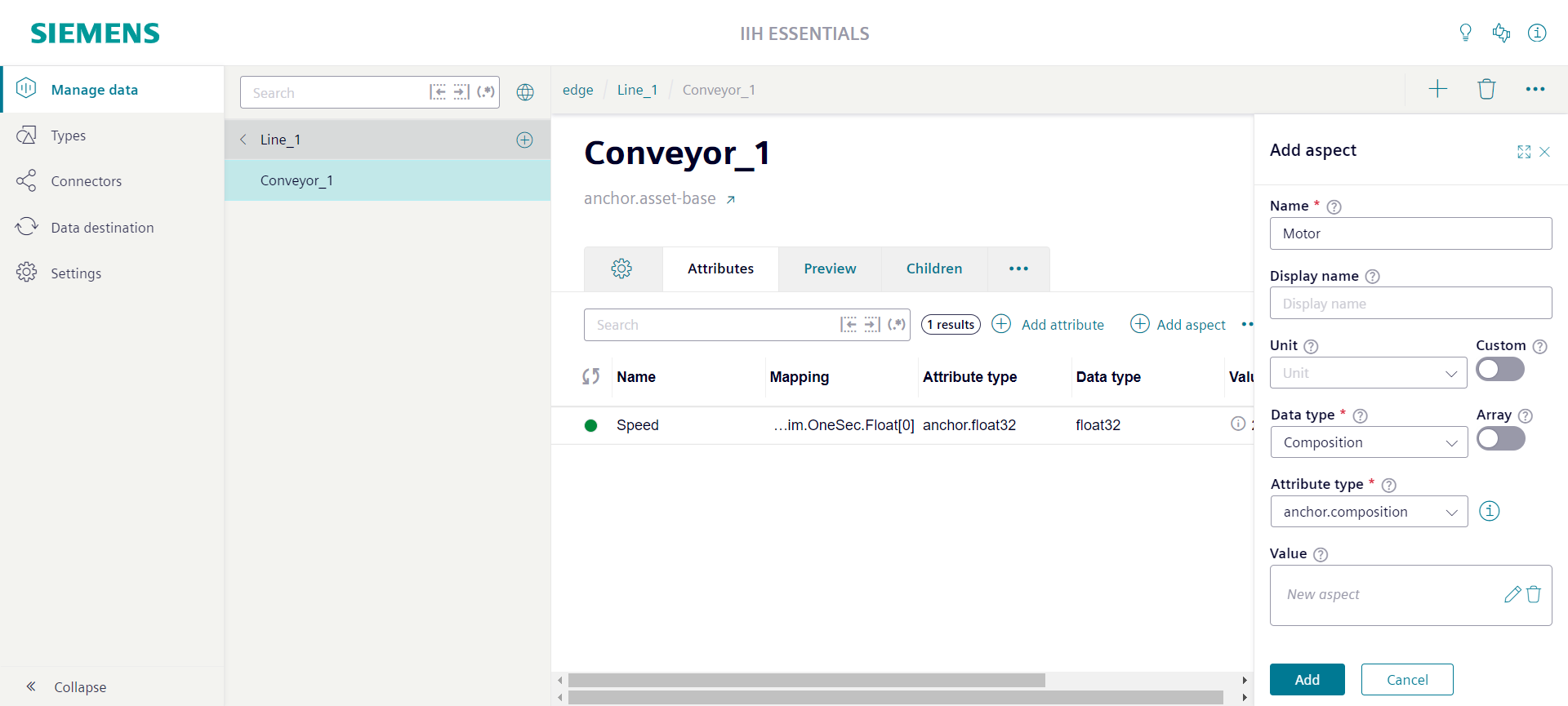
Task: Open the gear settings tab of Conveyor_1
Action: (x=622, y=269)
